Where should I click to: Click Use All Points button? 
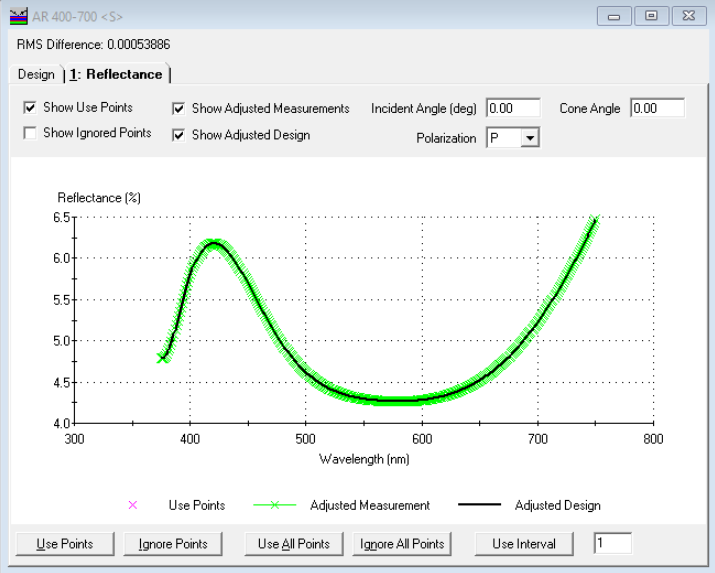pyautogui.click(x=293, y=544)
